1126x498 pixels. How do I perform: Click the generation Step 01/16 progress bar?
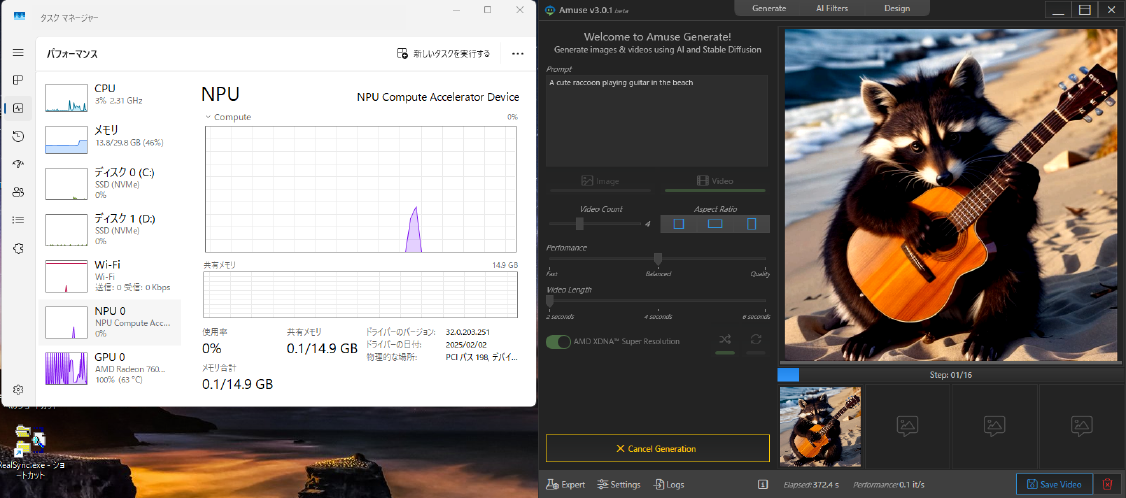tap(951, 374)
